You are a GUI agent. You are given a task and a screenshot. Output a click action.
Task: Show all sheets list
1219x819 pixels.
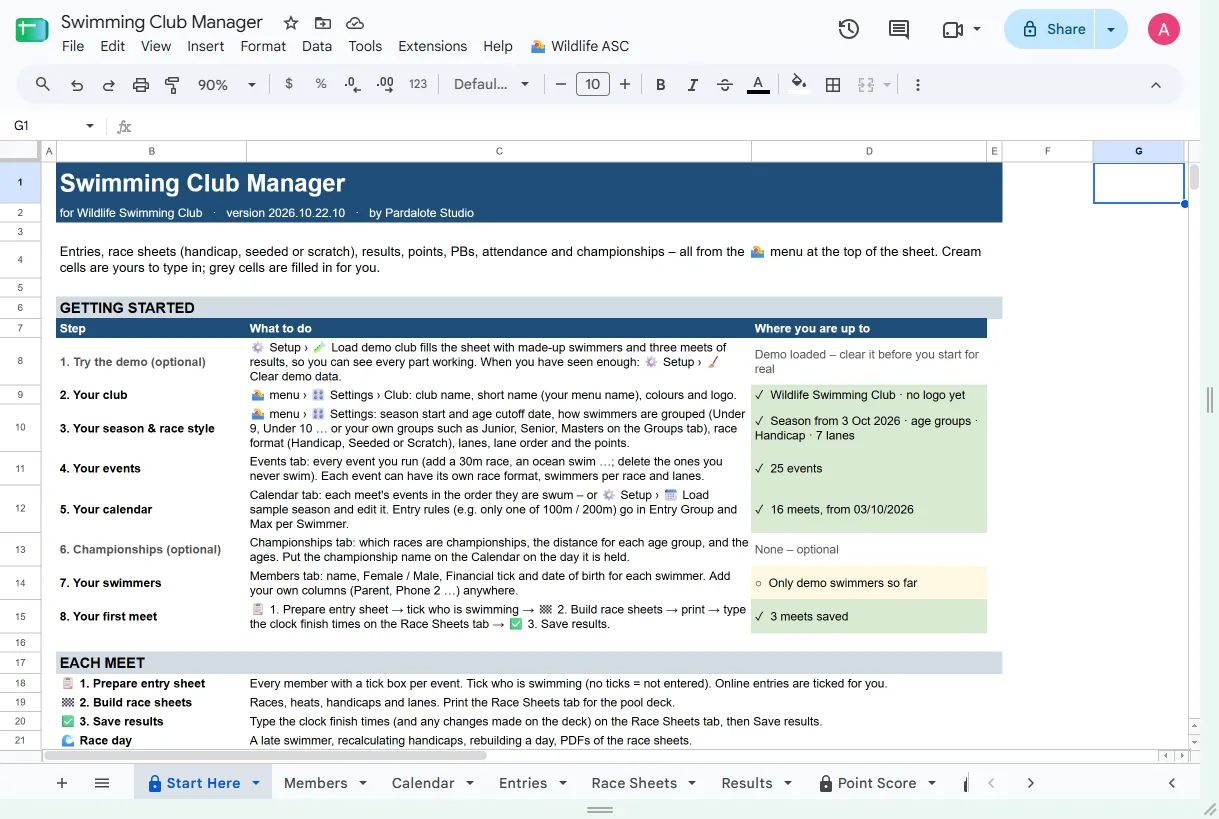(102, 783)
